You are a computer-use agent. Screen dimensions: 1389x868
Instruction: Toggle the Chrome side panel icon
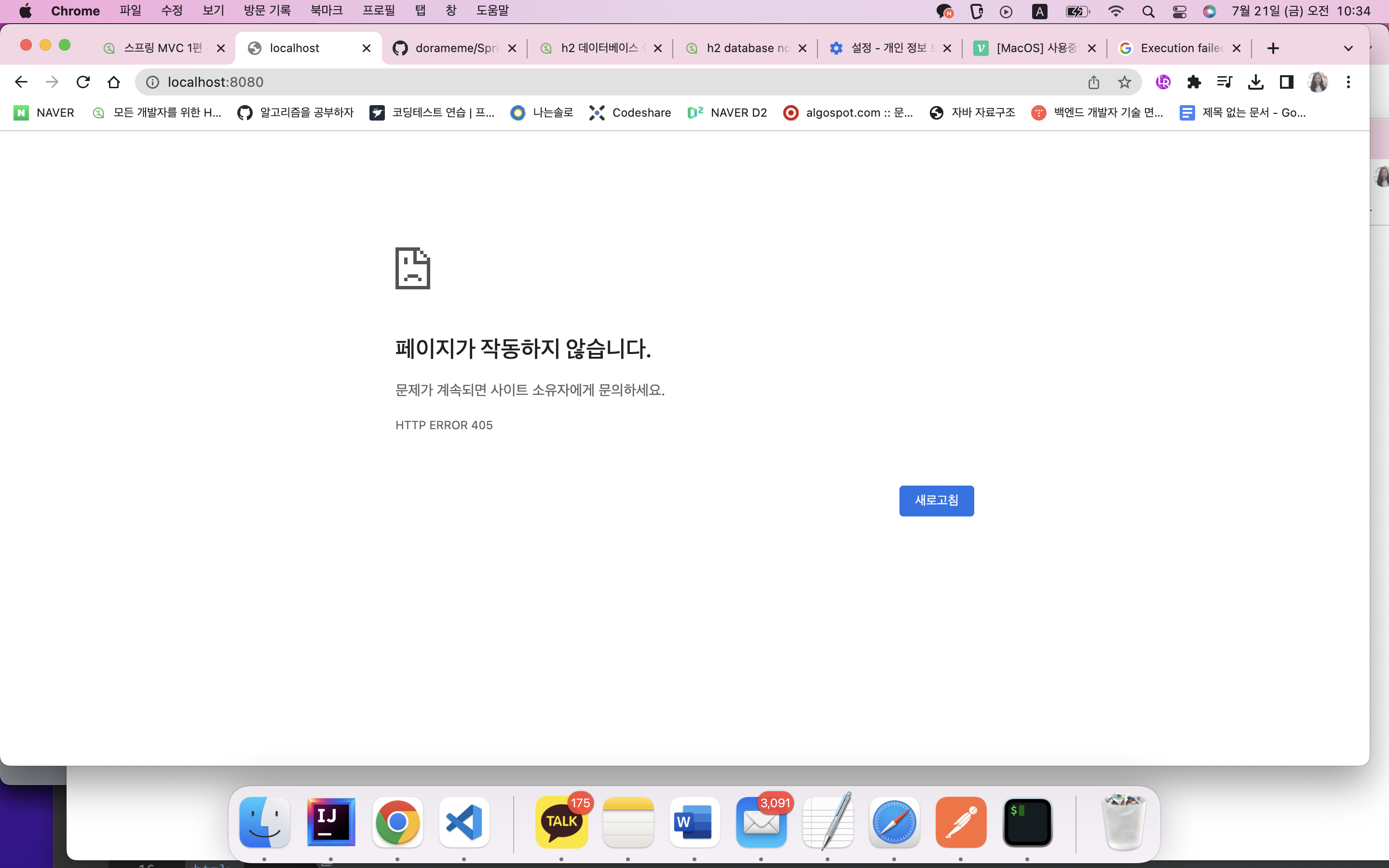[1287, 82]
